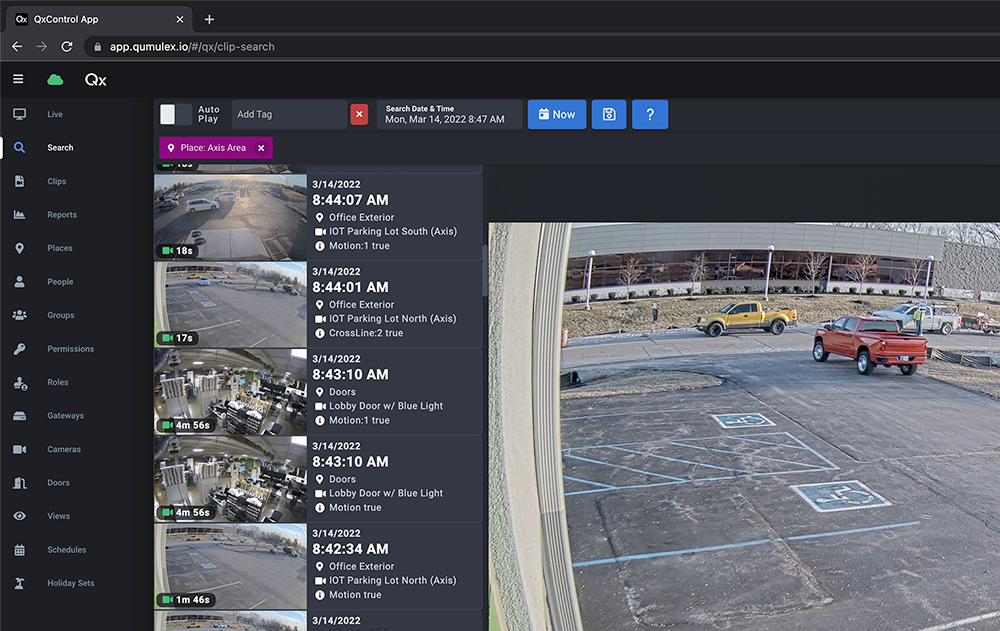Open the Search page
The height and width of the screenshot is (631, 1000).
tap(60, 148)
